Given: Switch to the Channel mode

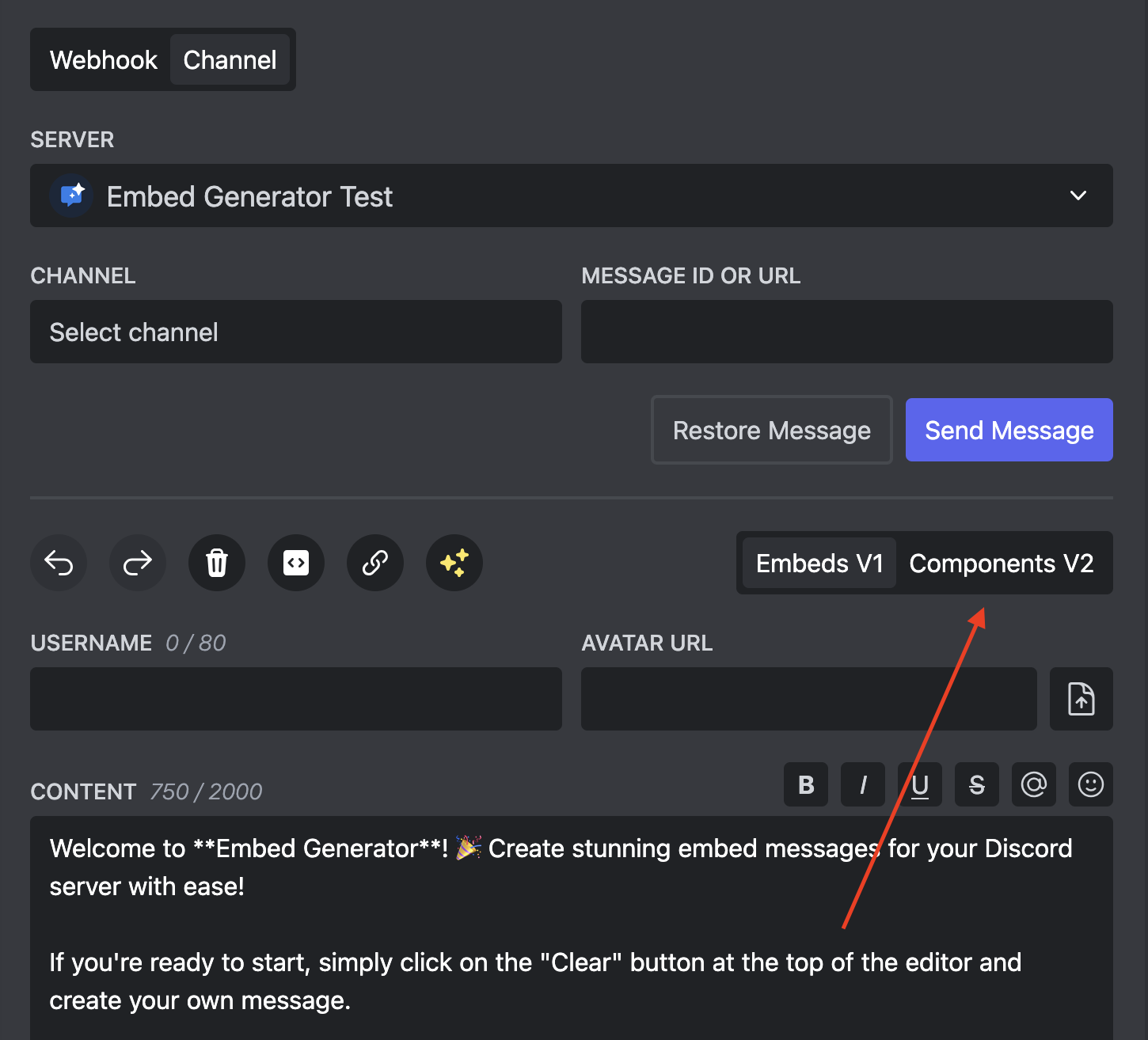Looking at the screenshot, I should pos(230,59).
